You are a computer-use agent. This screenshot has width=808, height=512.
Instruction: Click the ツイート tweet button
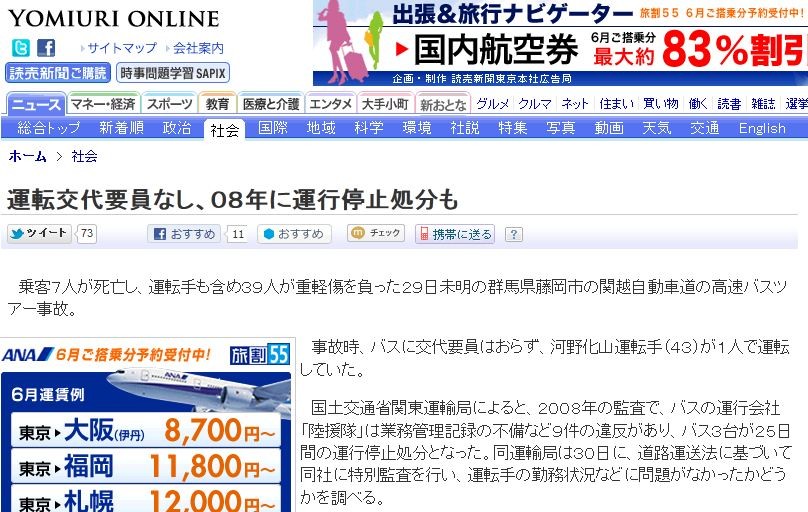coord(39,233)
